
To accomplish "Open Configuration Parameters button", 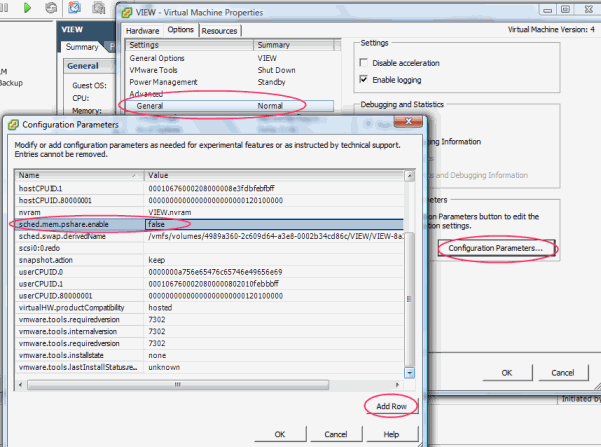I will click(496, 247).
